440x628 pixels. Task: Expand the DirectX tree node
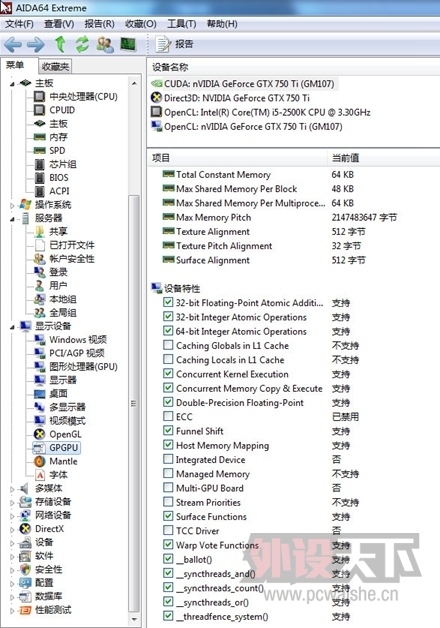[12, 529]
